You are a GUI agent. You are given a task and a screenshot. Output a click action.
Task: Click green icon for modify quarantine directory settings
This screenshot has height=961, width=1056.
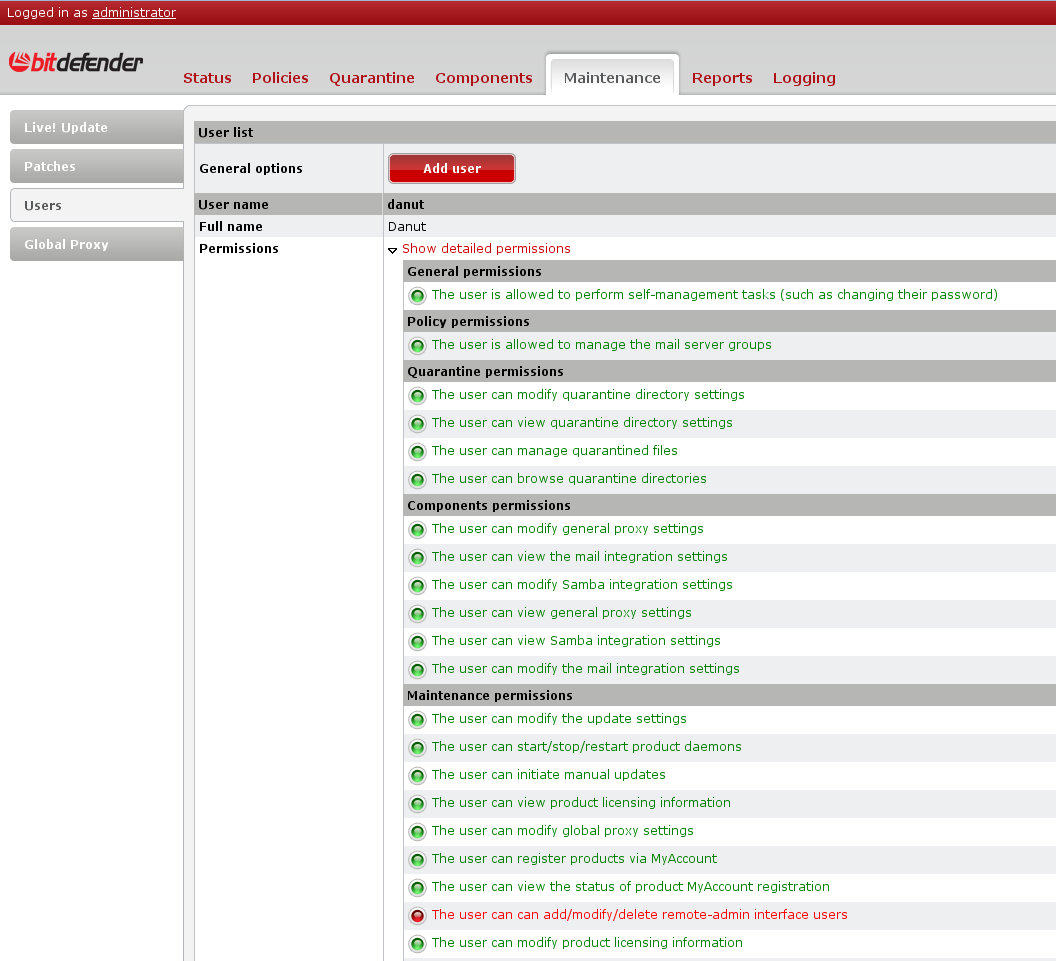pyautogui.click(x=417, y=396)
